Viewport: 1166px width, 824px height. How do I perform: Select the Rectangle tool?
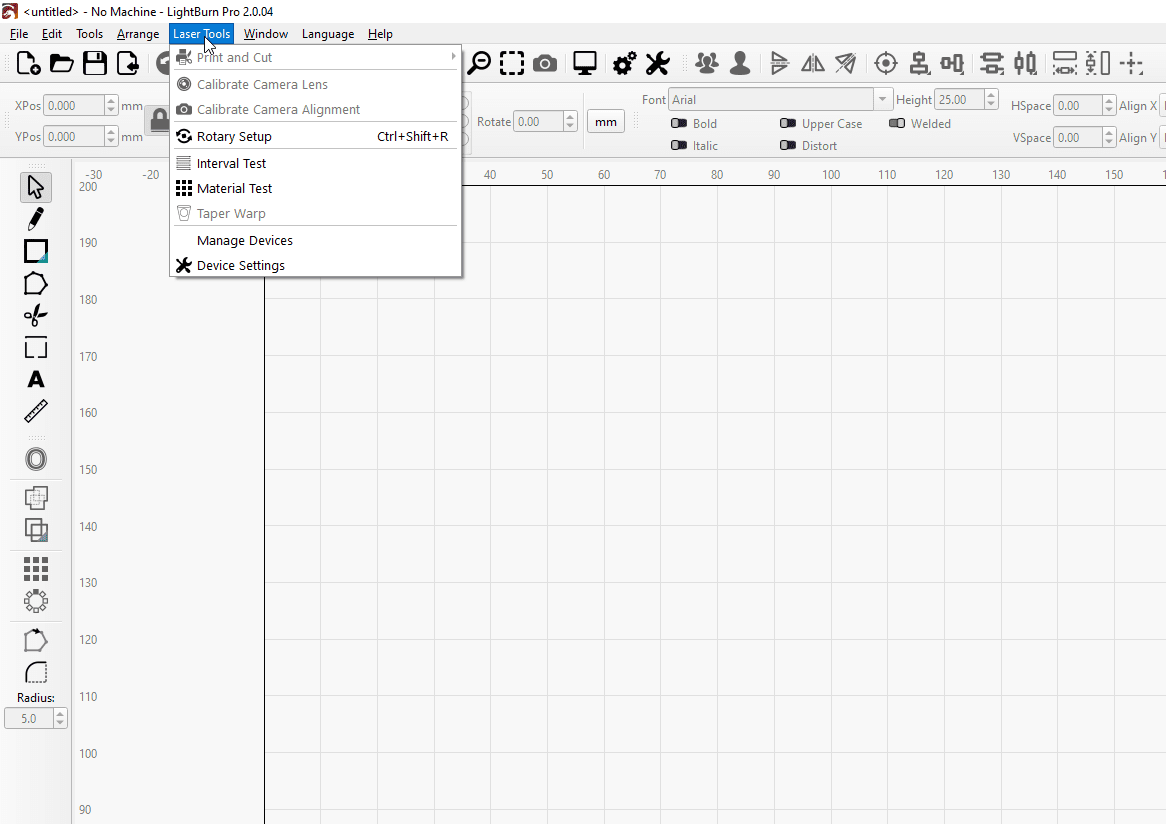coord(36,251)
